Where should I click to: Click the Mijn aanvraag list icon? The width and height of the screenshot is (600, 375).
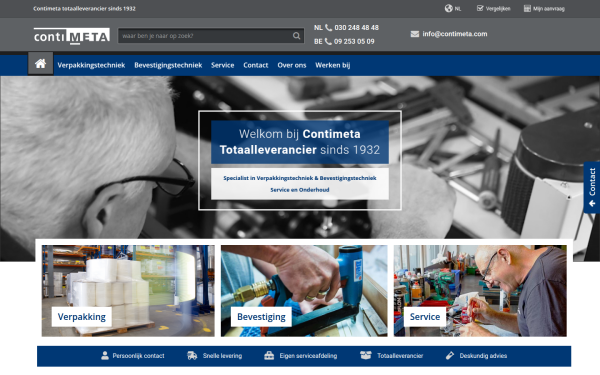(x=527, y=8)
